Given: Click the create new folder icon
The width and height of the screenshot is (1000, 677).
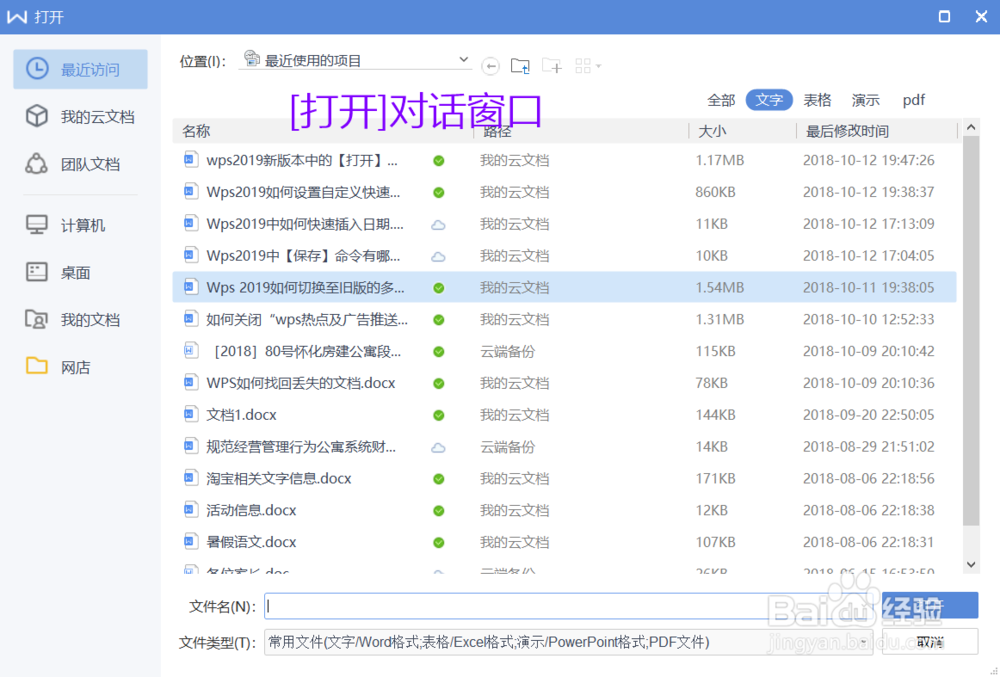Looking at the screenshot, I should click(552, 66).
